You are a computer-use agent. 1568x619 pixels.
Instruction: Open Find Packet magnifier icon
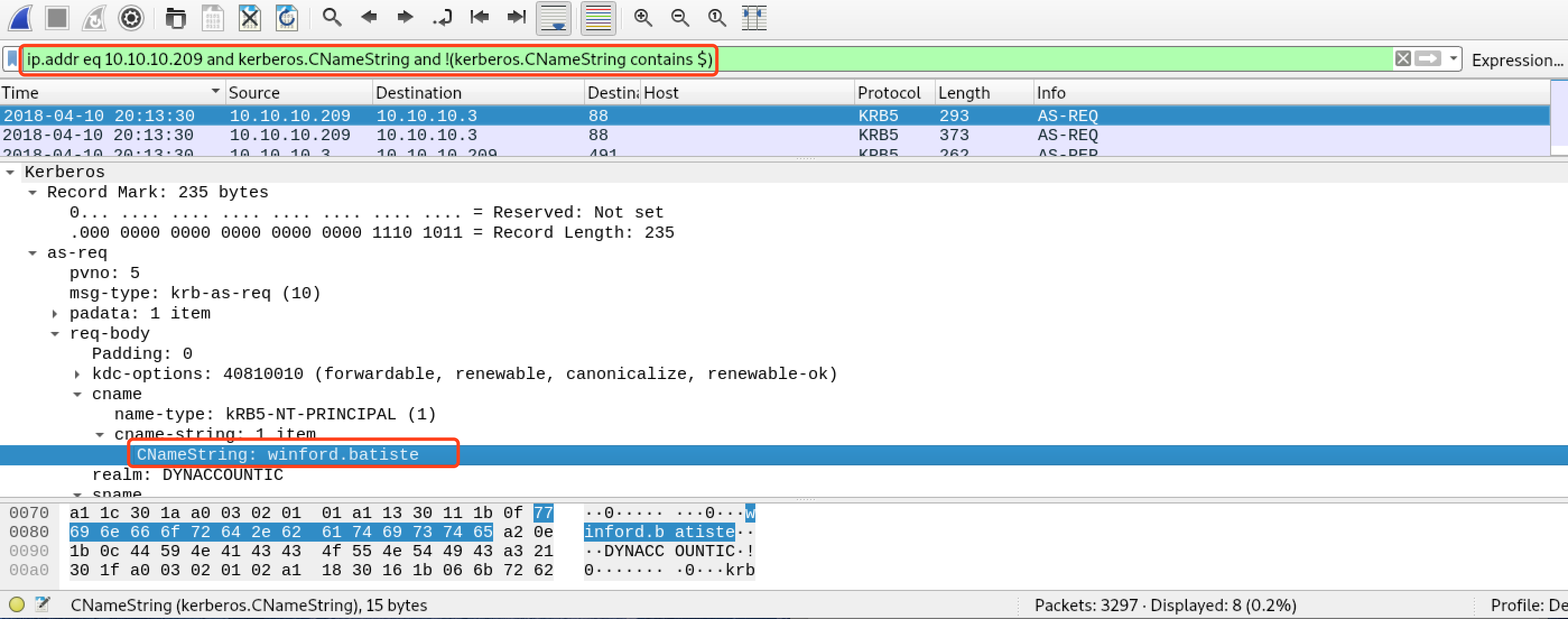pos(332,18)
